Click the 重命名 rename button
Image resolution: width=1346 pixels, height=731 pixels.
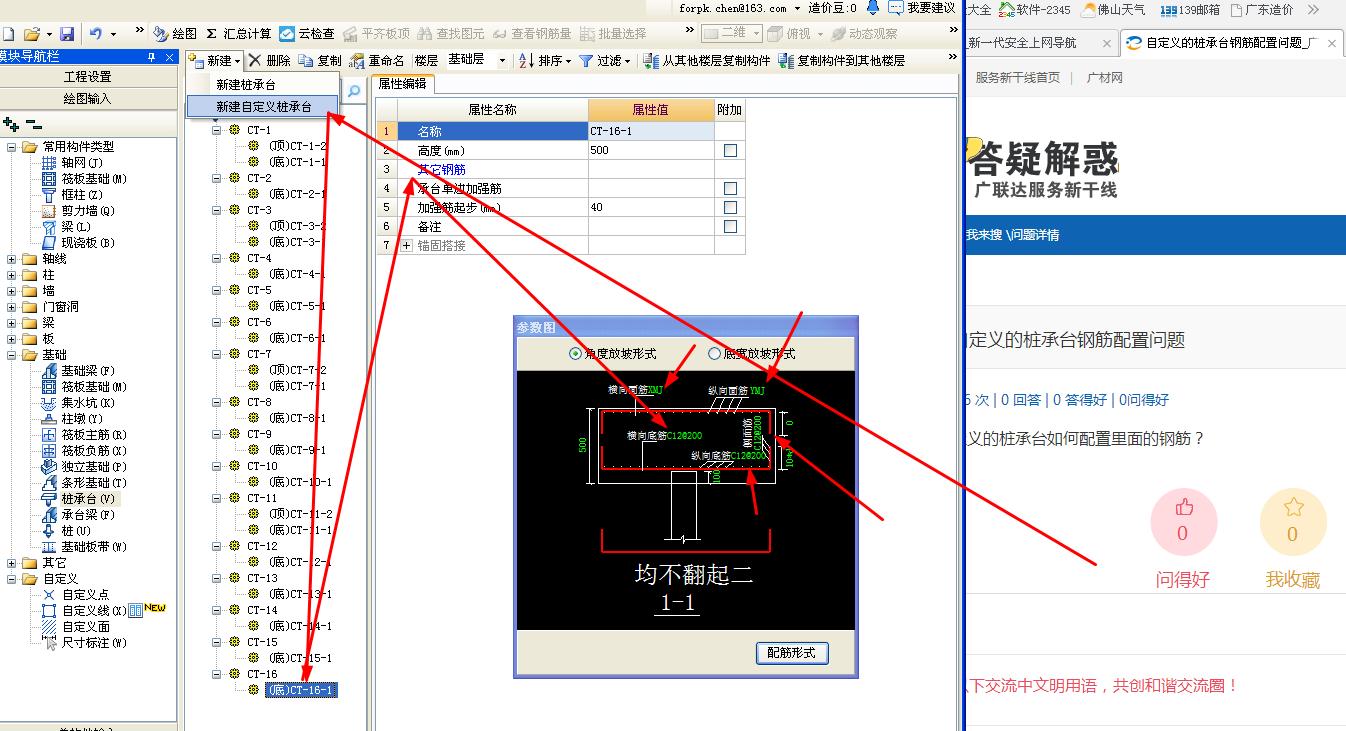coord(377,61)
